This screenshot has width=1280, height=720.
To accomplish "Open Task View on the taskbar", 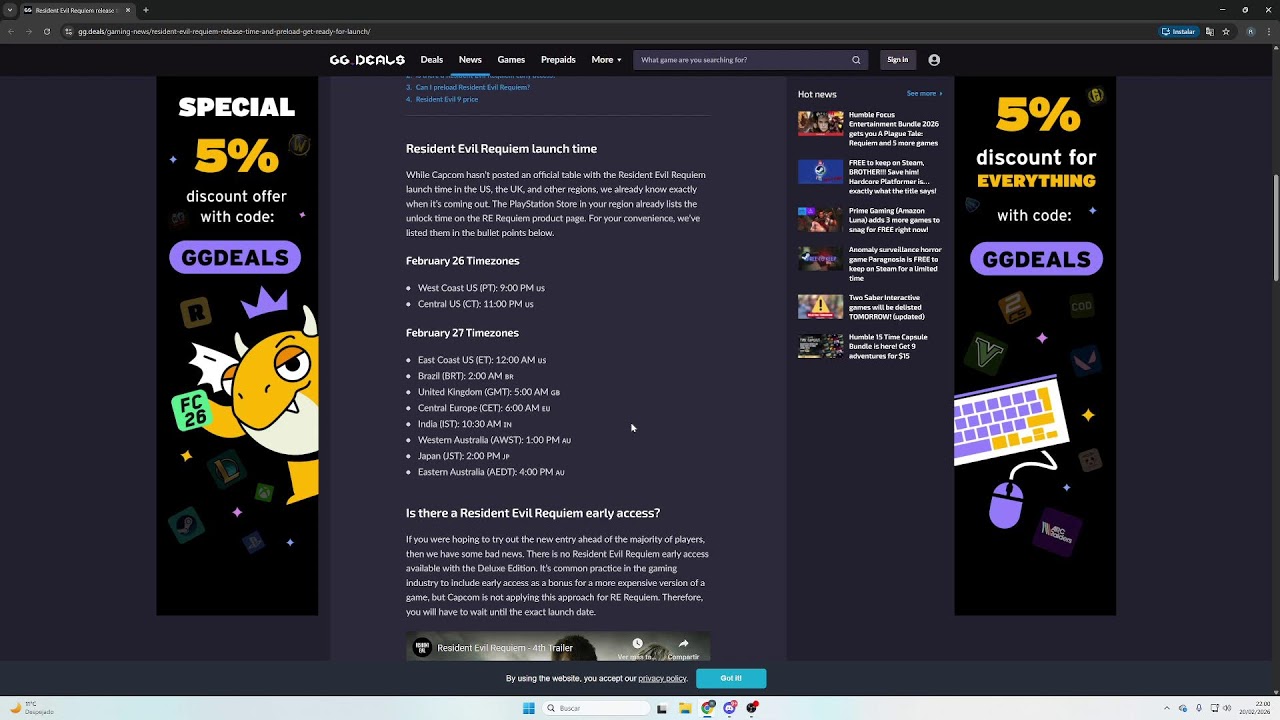I will point(661,708).
